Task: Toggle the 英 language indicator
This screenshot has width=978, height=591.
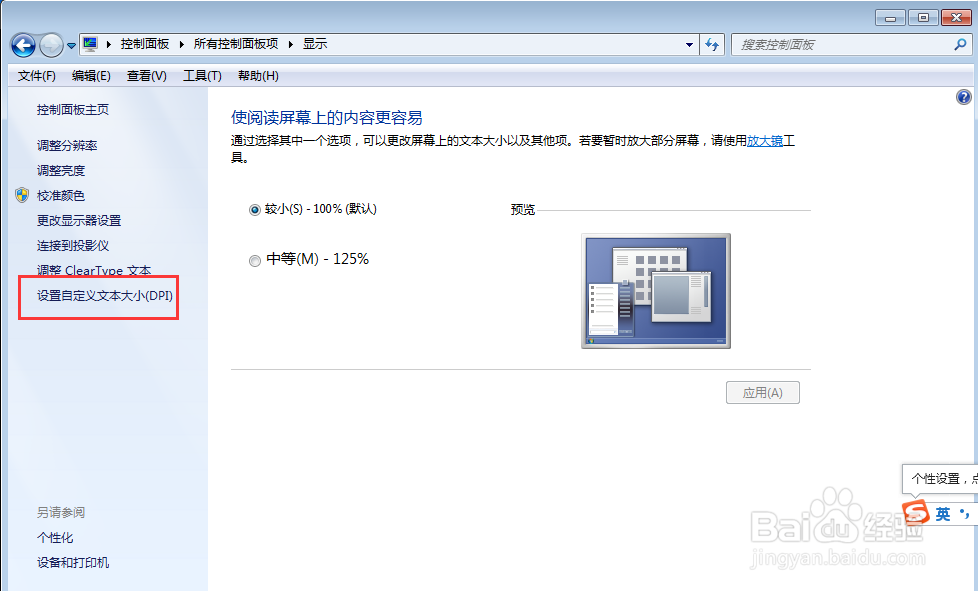Action: (941, 513)
